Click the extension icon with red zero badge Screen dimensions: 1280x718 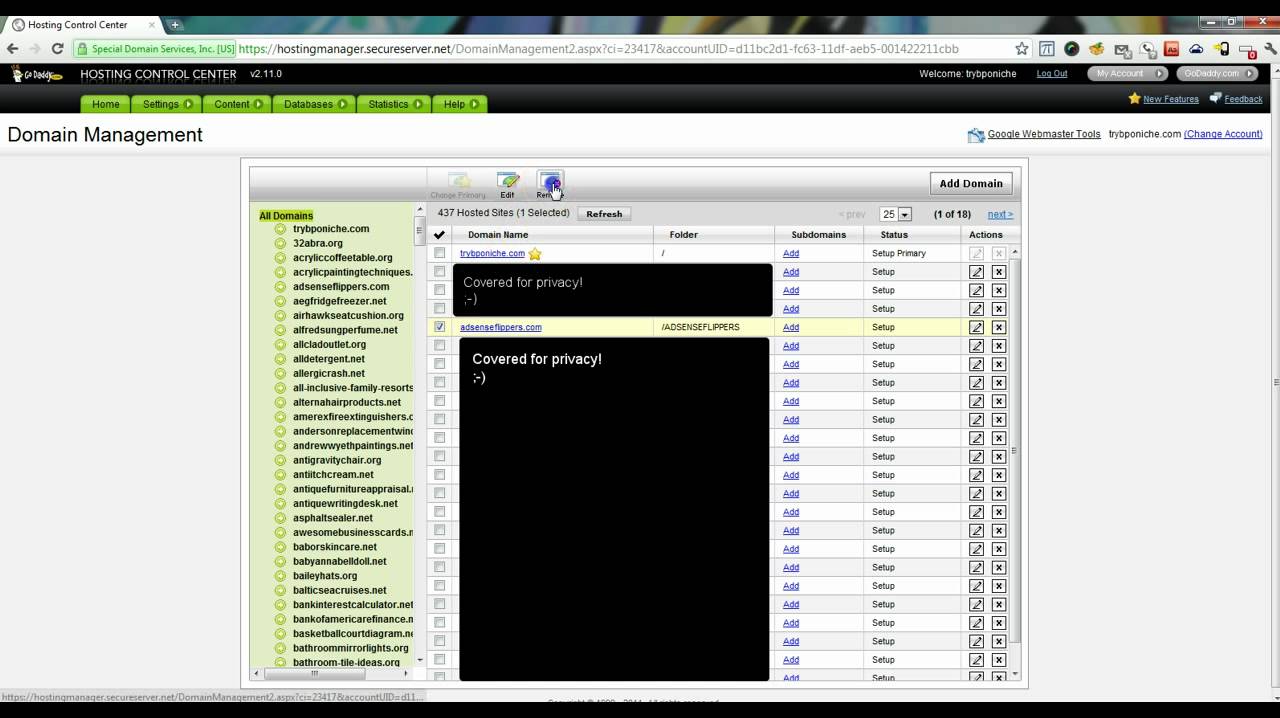[x=1246, y=49]
